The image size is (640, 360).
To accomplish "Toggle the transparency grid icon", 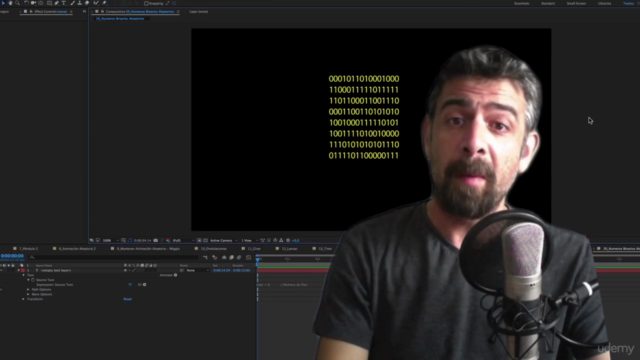I will [205, 240].
